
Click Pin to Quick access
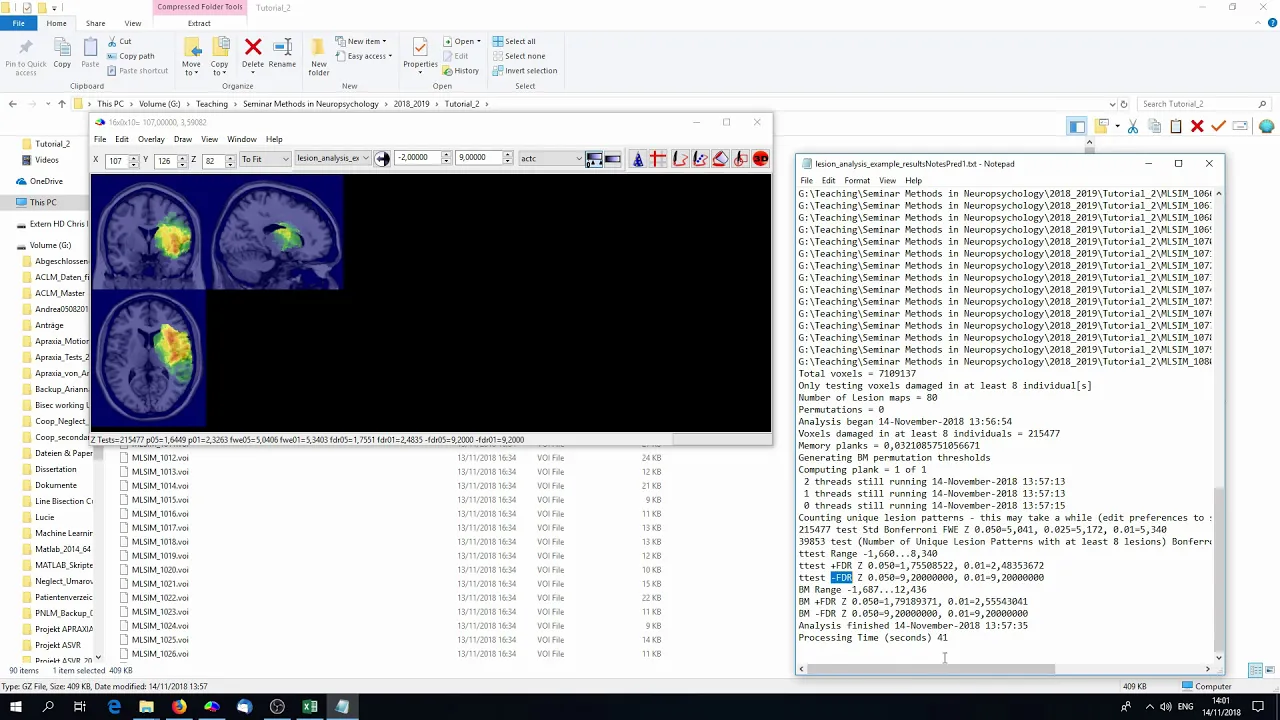coord(25,56)
